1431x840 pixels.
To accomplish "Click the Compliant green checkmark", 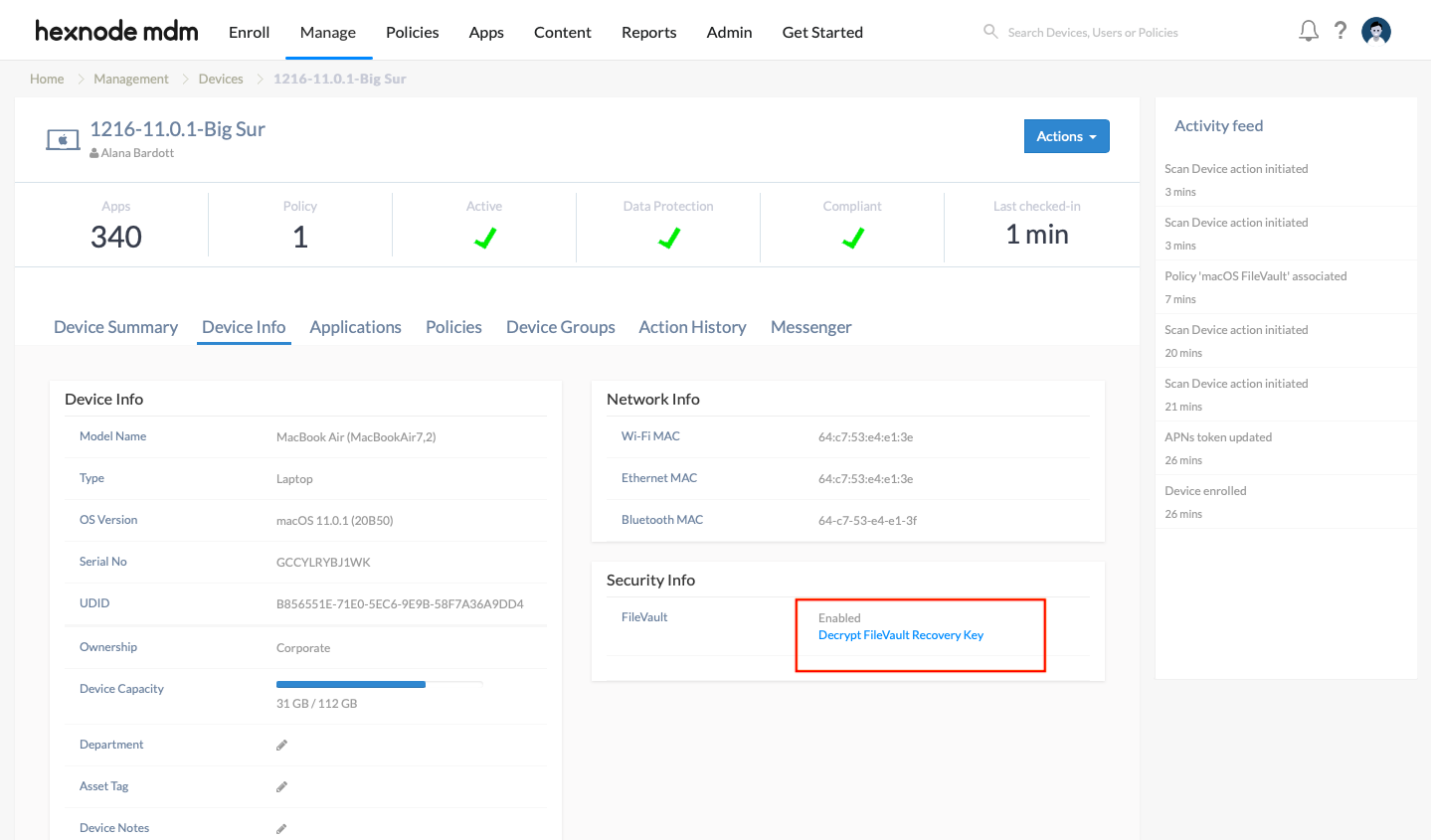I will (x=853, y=238).
